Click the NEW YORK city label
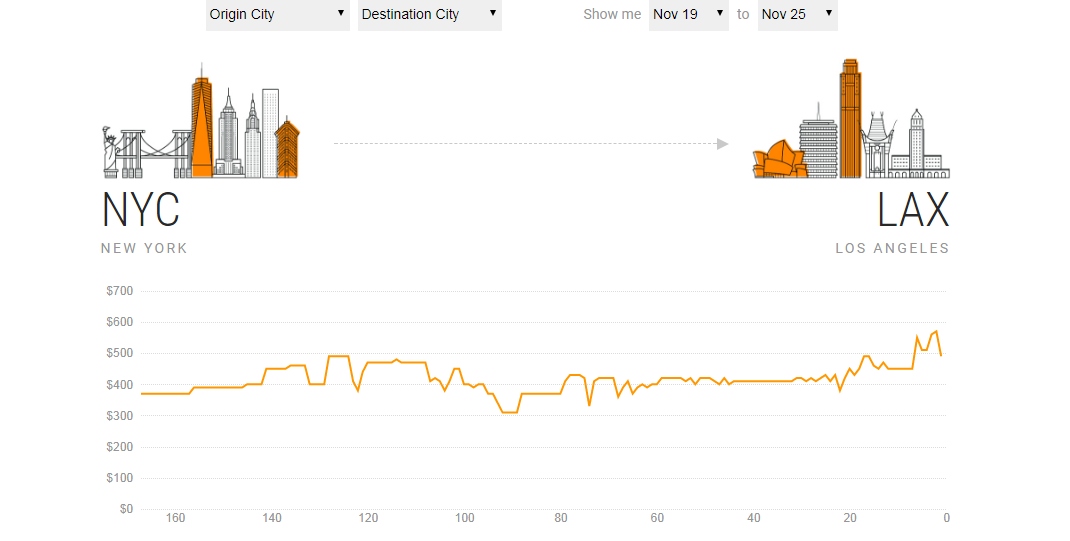The width and height of the screenshot is (1070, 541). [x=144, y=248]
